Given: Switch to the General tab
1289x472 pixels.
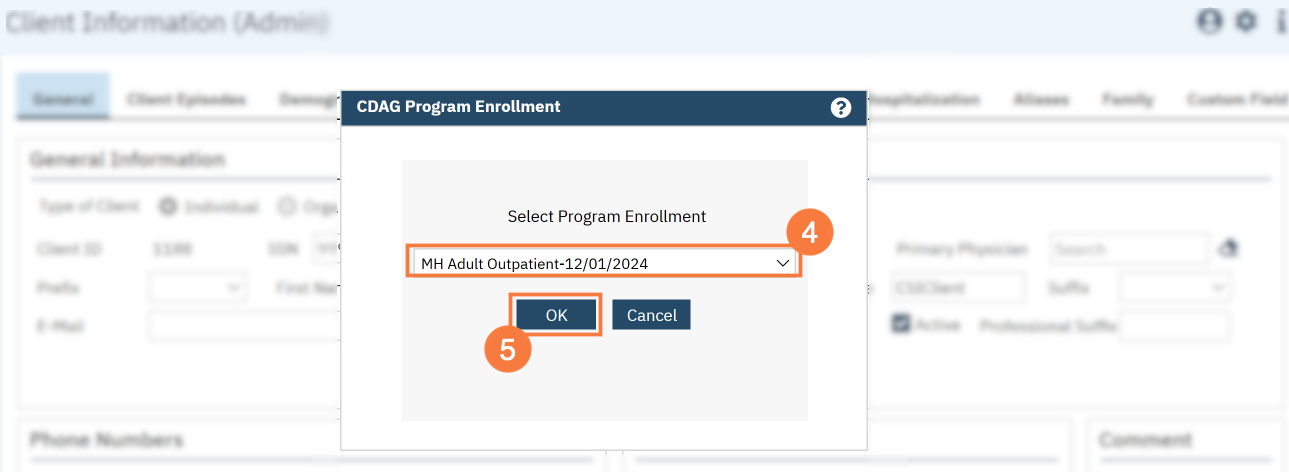Looking at the screenshot, I should 63,100.
